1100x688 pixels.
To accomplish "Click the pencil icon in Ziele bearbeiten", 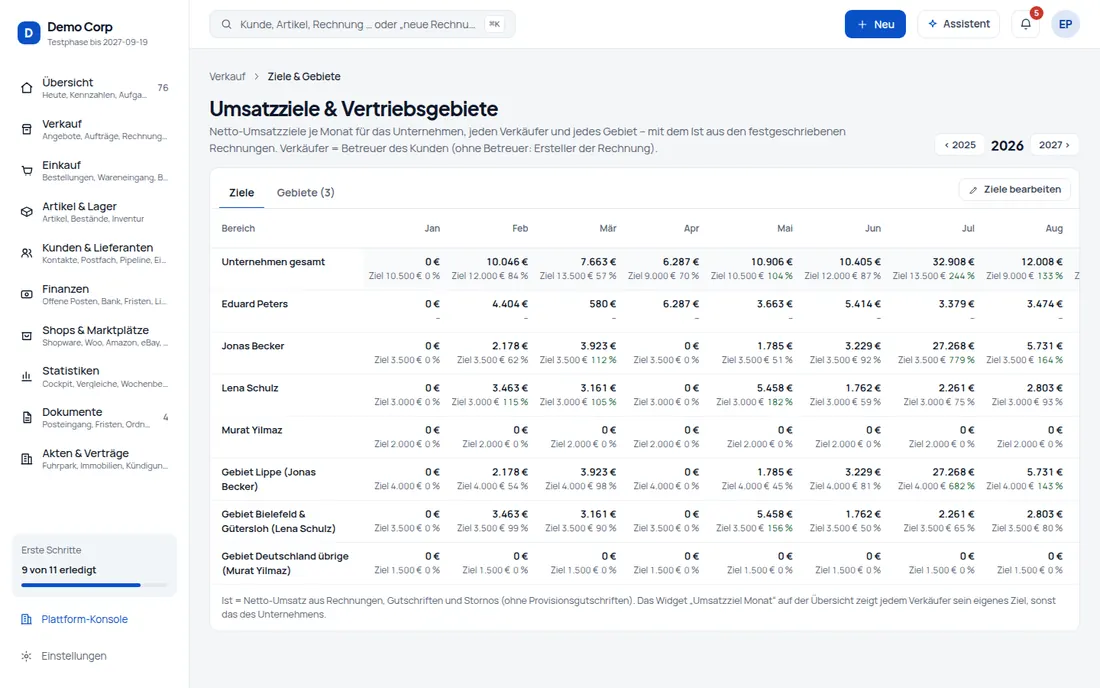I will pos(973,190).
